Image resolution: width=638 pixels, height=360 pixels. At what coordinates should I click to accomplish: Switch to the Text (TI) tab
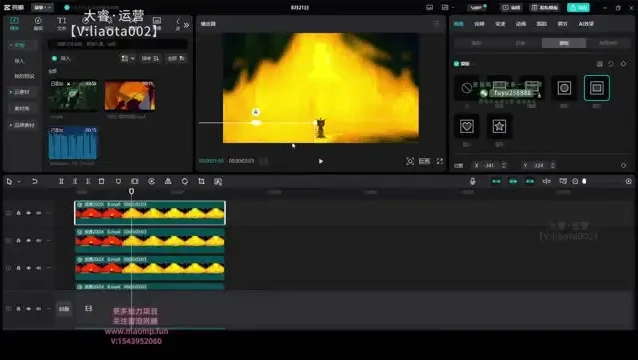coord(61,24)
